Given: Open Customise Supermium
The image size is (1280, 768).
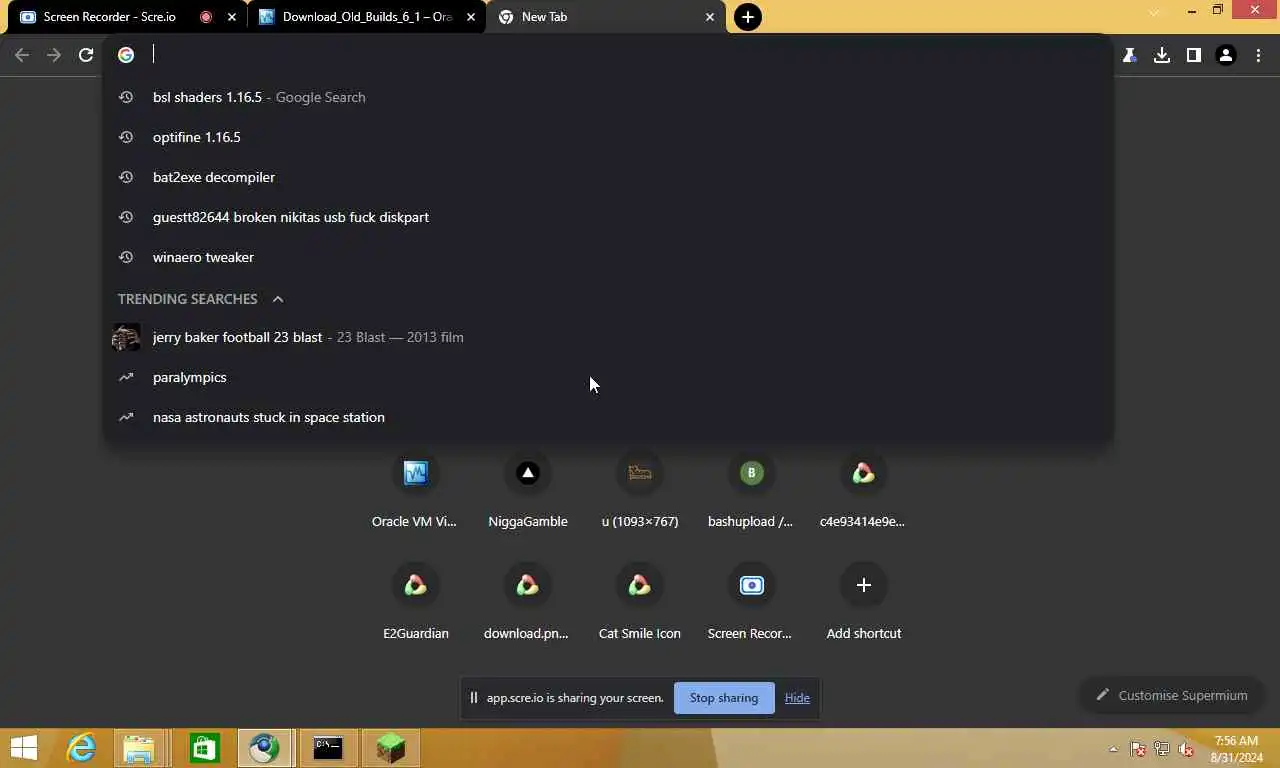Looking at the screenshot, I should (x=1171, y=695).
